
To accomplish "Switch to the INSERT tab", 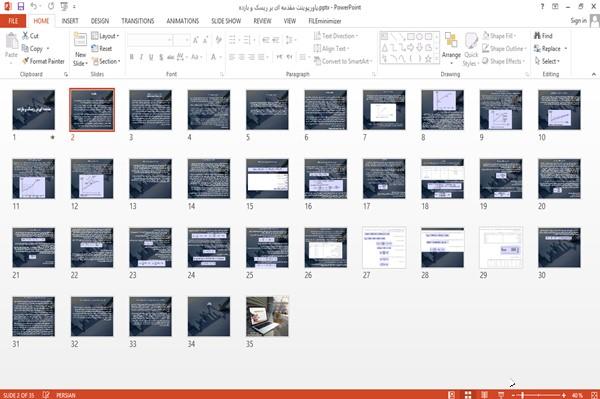I will (x=70, y=21).
